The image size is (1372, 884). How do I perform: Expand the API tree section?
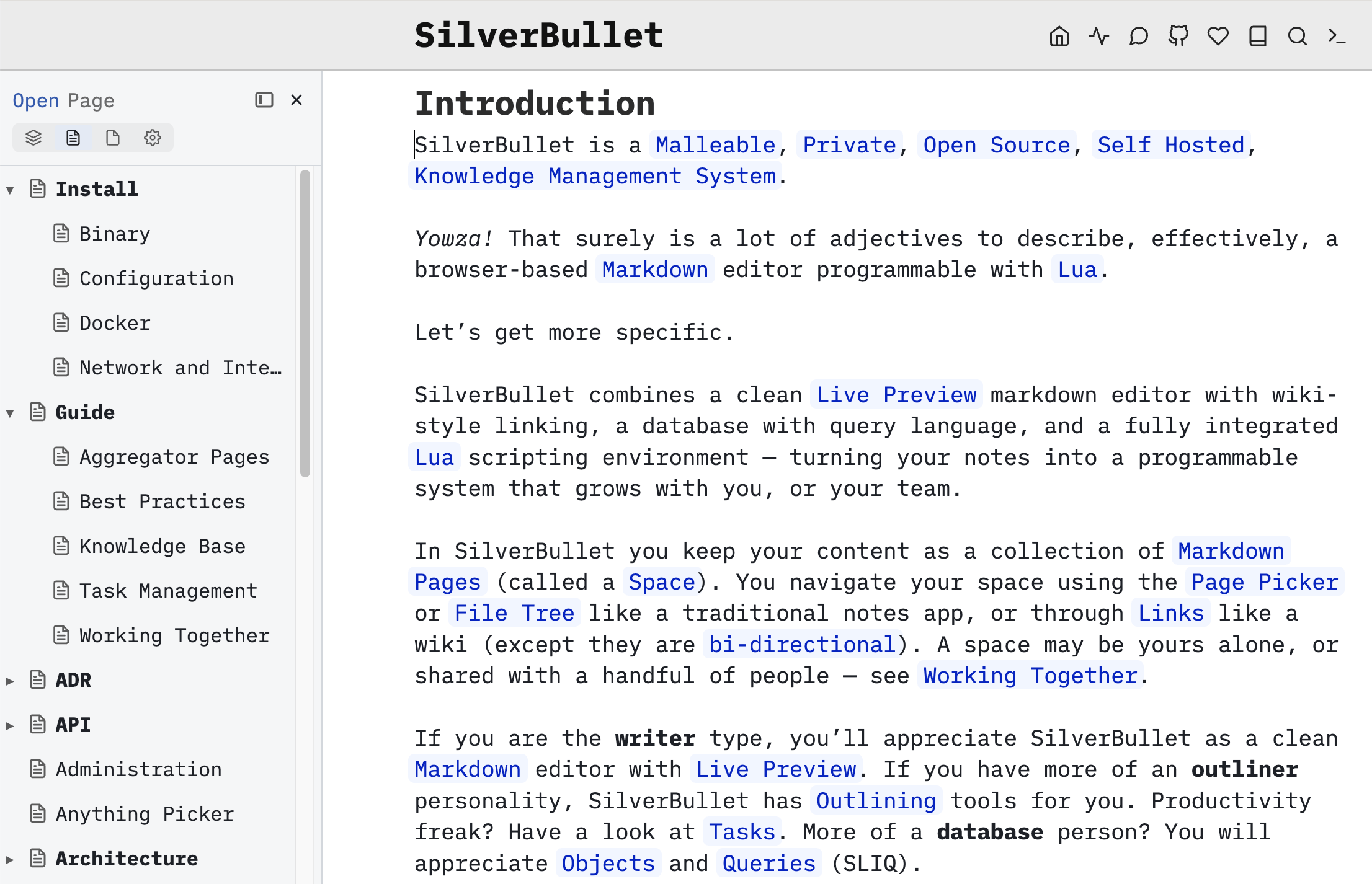(10, 725)
